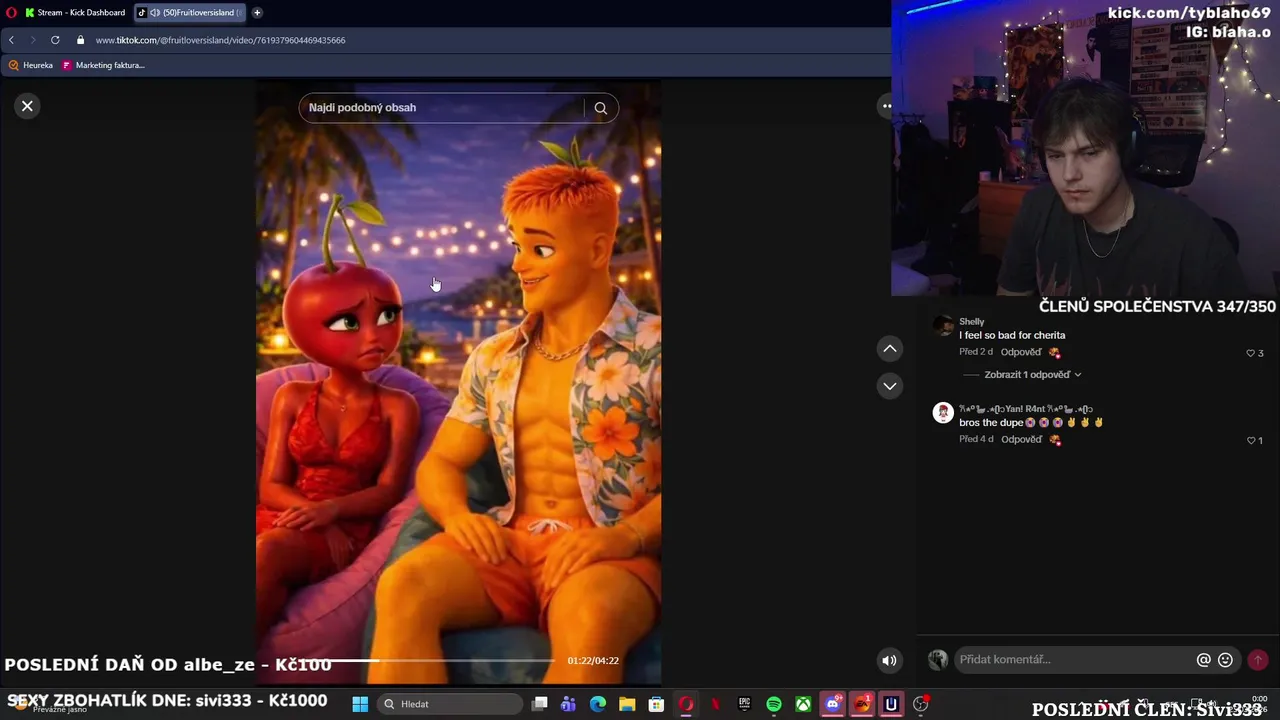Click the tiktok.com address bar URL
The image size is (1280, 720).
220,40
